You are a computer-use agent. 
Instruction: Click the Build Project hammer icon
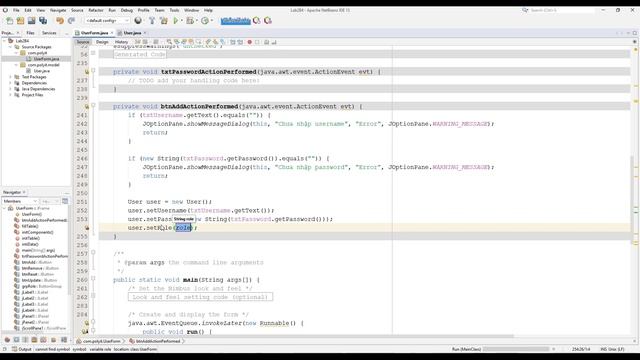pyautogui.click(x=152, y=20)
